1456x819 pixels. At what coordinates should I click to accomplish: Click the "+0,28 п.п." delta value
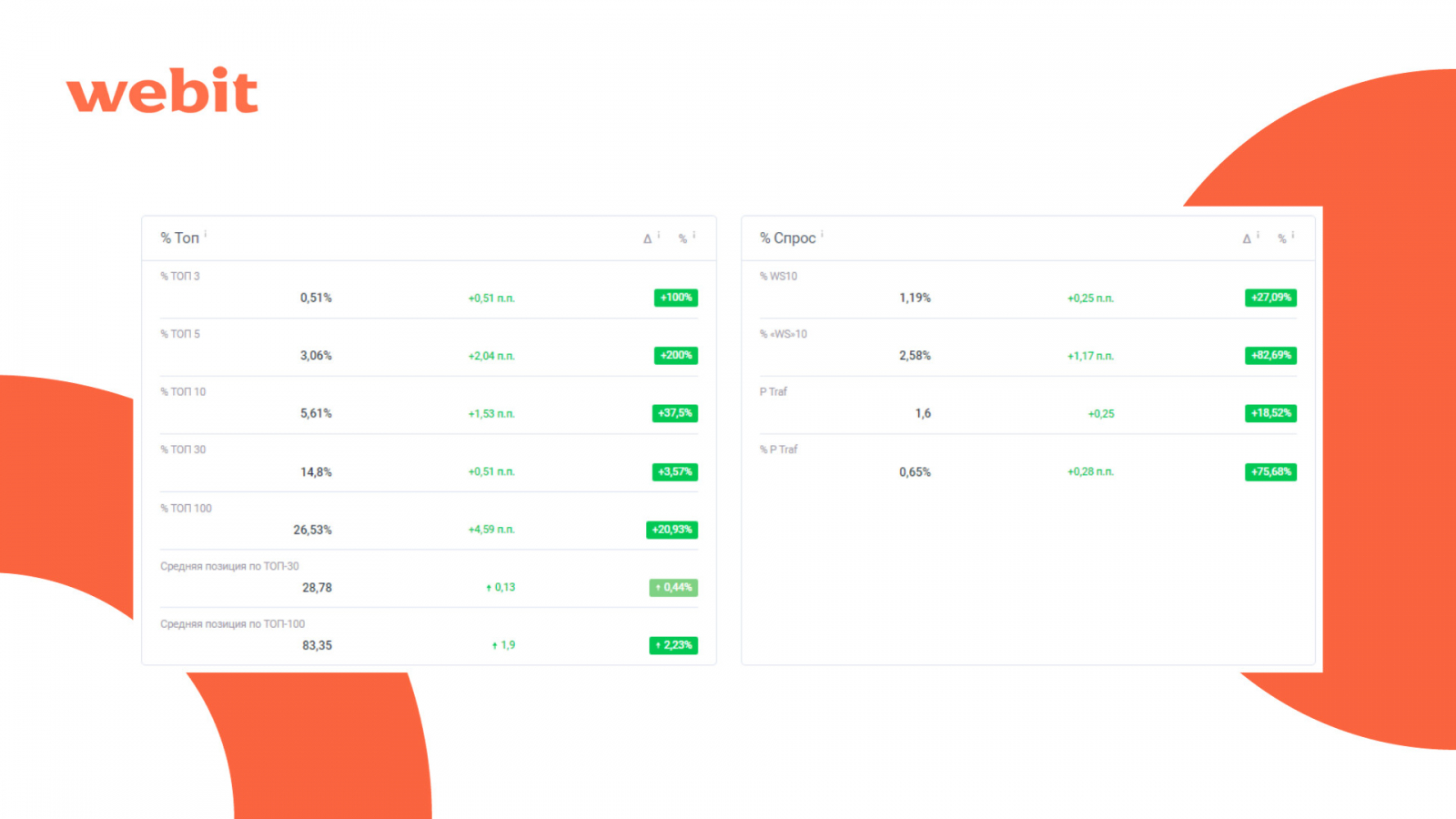tap(1090, 471)
